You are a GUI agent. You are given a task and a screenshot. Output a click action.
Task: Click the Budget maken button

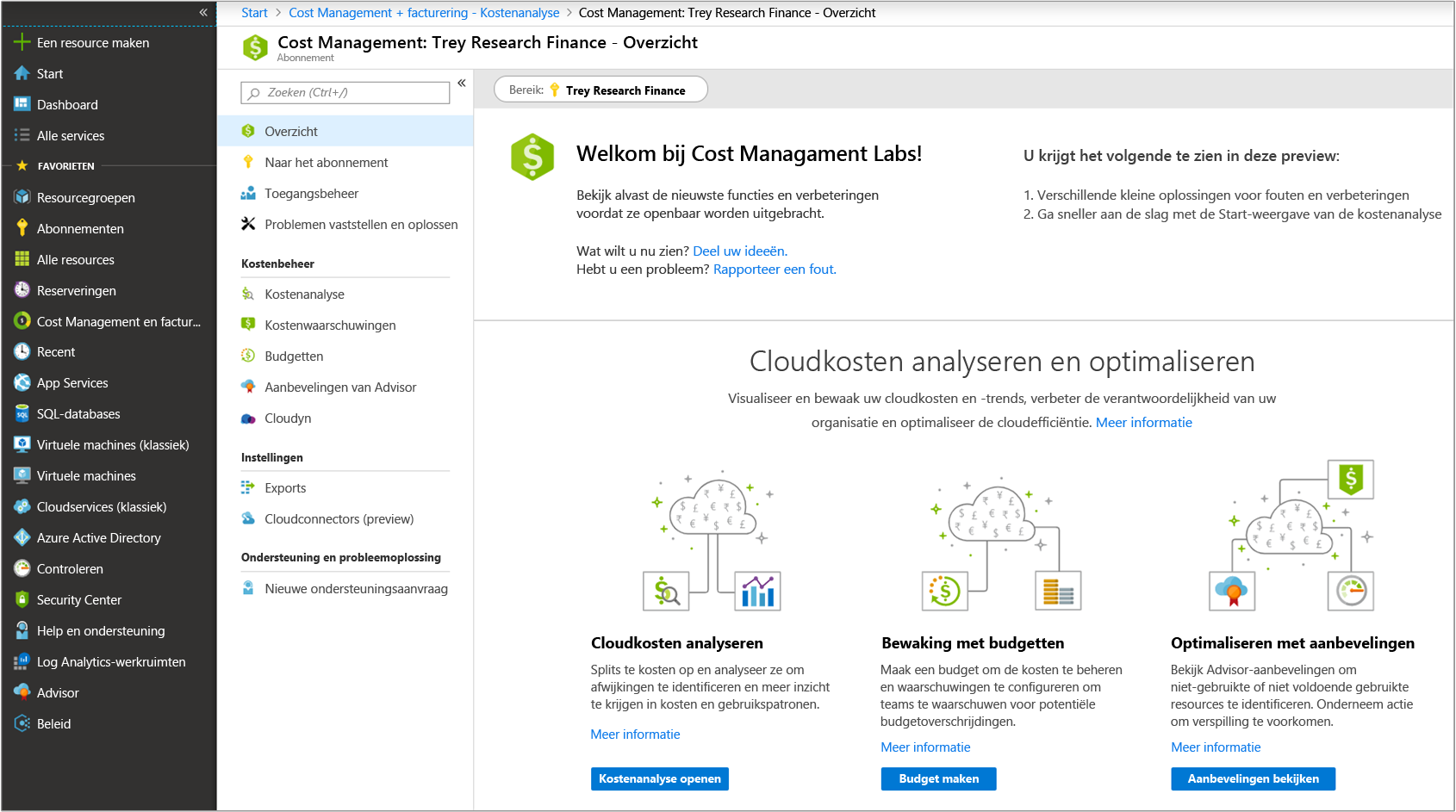(938, 778)
